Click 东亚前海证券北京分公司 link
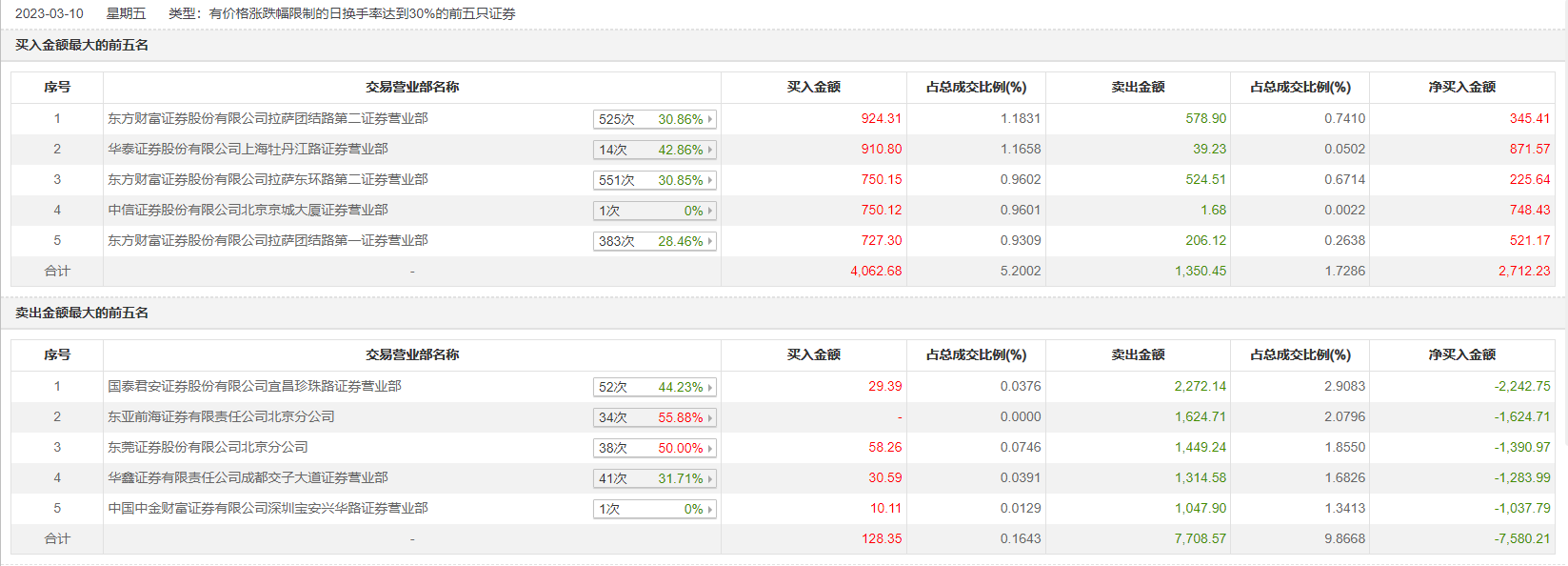This screenshot has width=1568, height=566. pyautogui.click(x=221, y=417)
